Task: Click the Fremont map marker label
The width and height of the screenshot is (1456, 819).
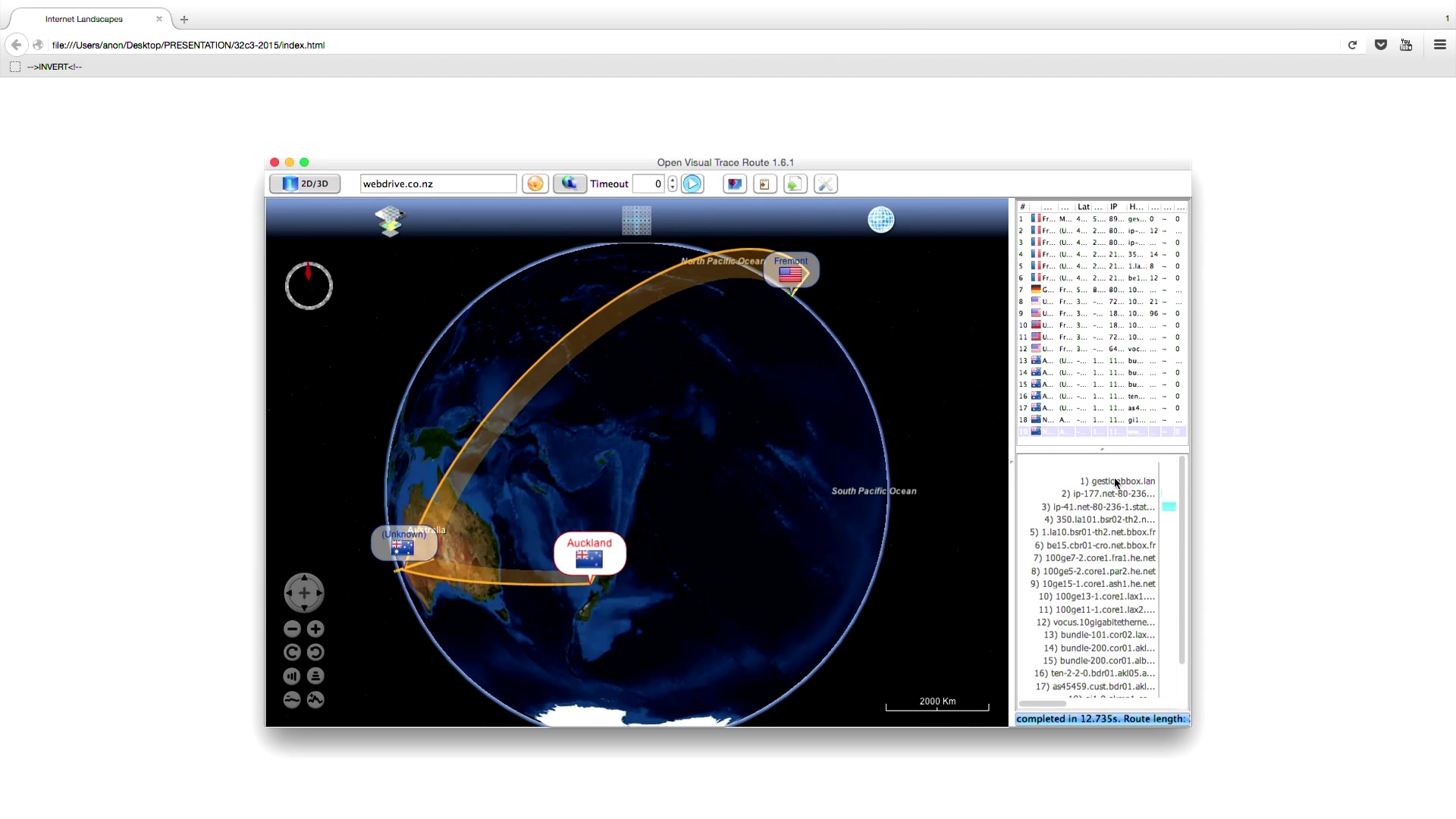Action: pyautogui.click(x=791, y=269)
